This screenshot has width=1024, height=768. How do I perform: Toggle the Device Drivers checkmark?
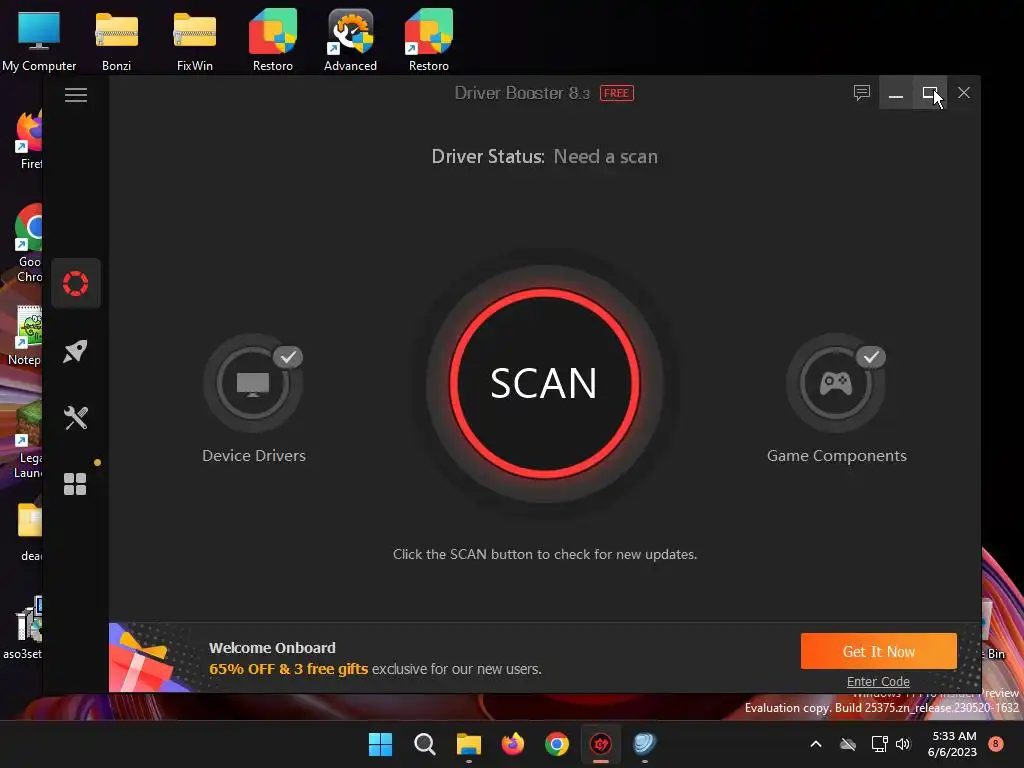click(x=288, y=357)
